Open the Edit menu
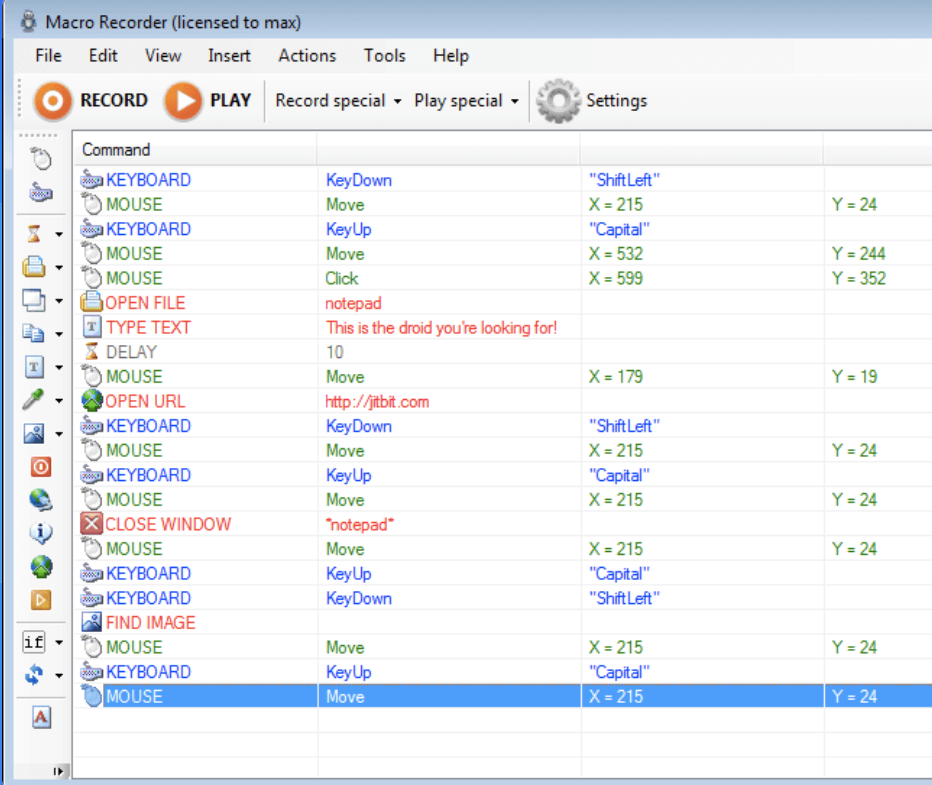The width and height of the screenshot is (932, 785). click(x=103, y=55)
